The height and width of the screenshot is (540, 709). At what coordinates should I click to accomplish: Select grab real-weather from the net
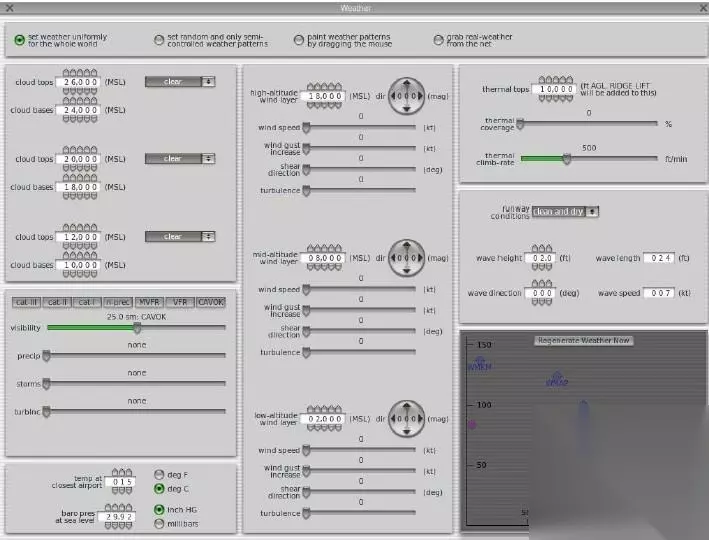(x=438, y=40)
